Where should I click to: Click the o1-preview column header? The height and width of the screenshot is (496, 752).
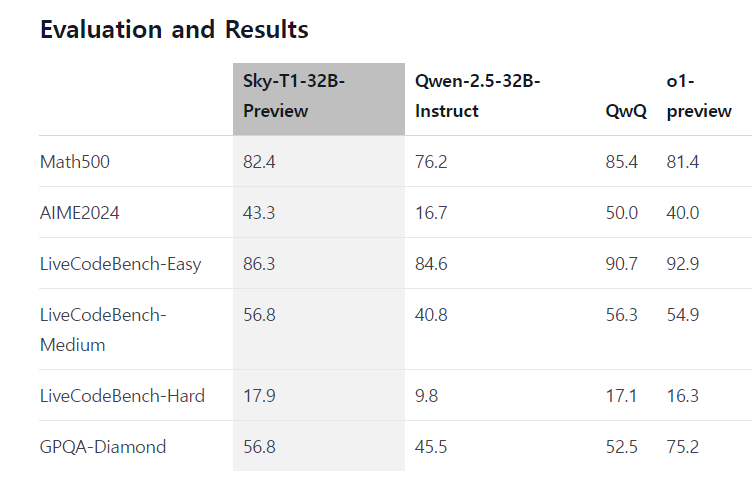click(x=699, y=96)
